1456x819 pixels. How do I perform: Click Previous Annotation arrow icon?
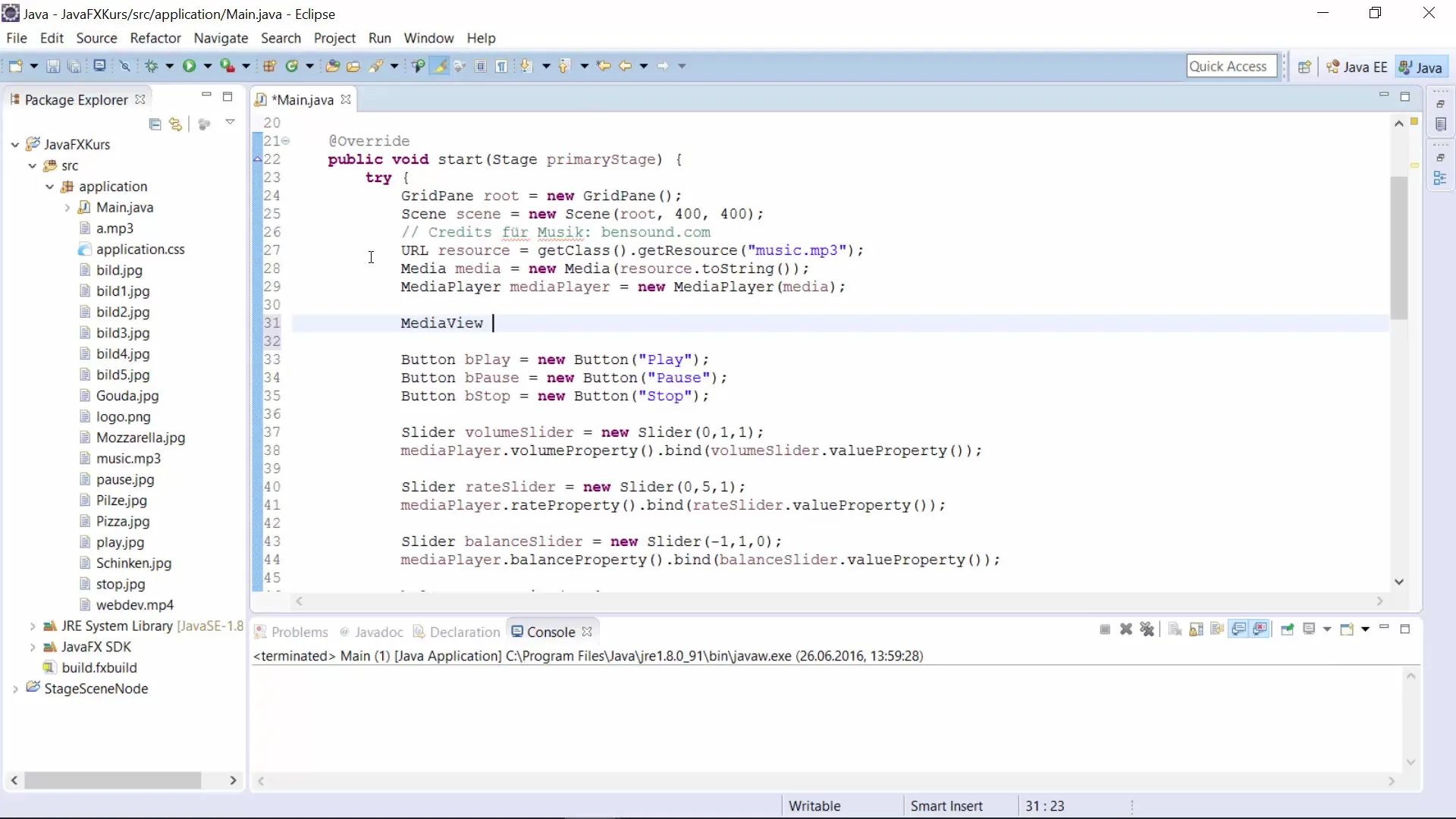pos(563,66)
